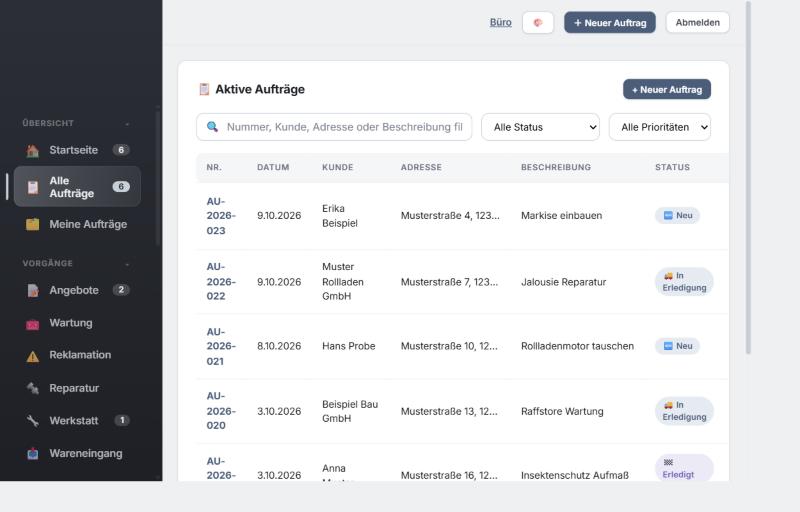This screenshot has width=800, height=512.
Task: Focus the order search input field
Action: [334, 127]
